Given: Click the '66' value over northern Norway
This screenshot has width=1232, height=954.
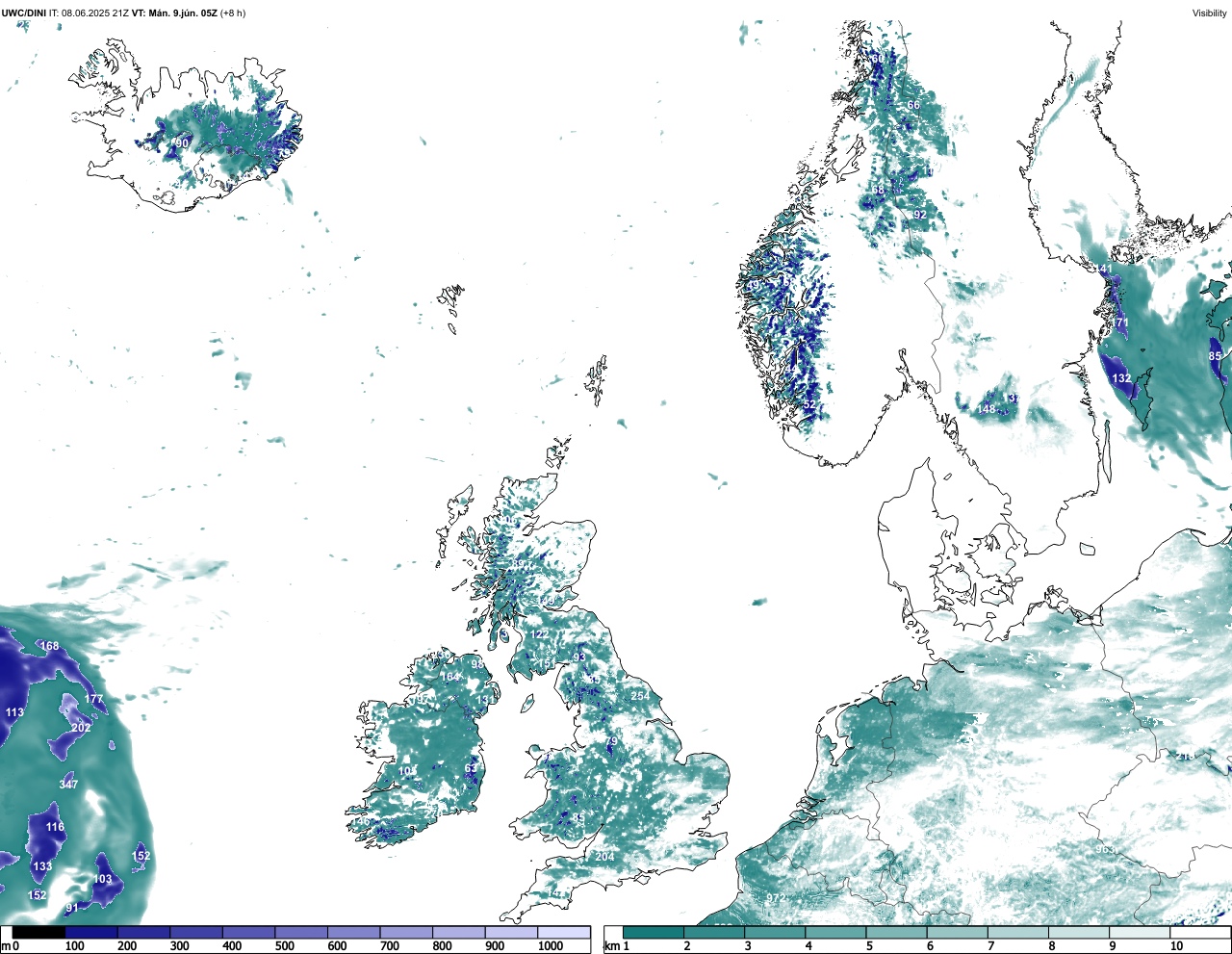Looking at the screenshot, I should pyautogui.click(x=913, y=105).
